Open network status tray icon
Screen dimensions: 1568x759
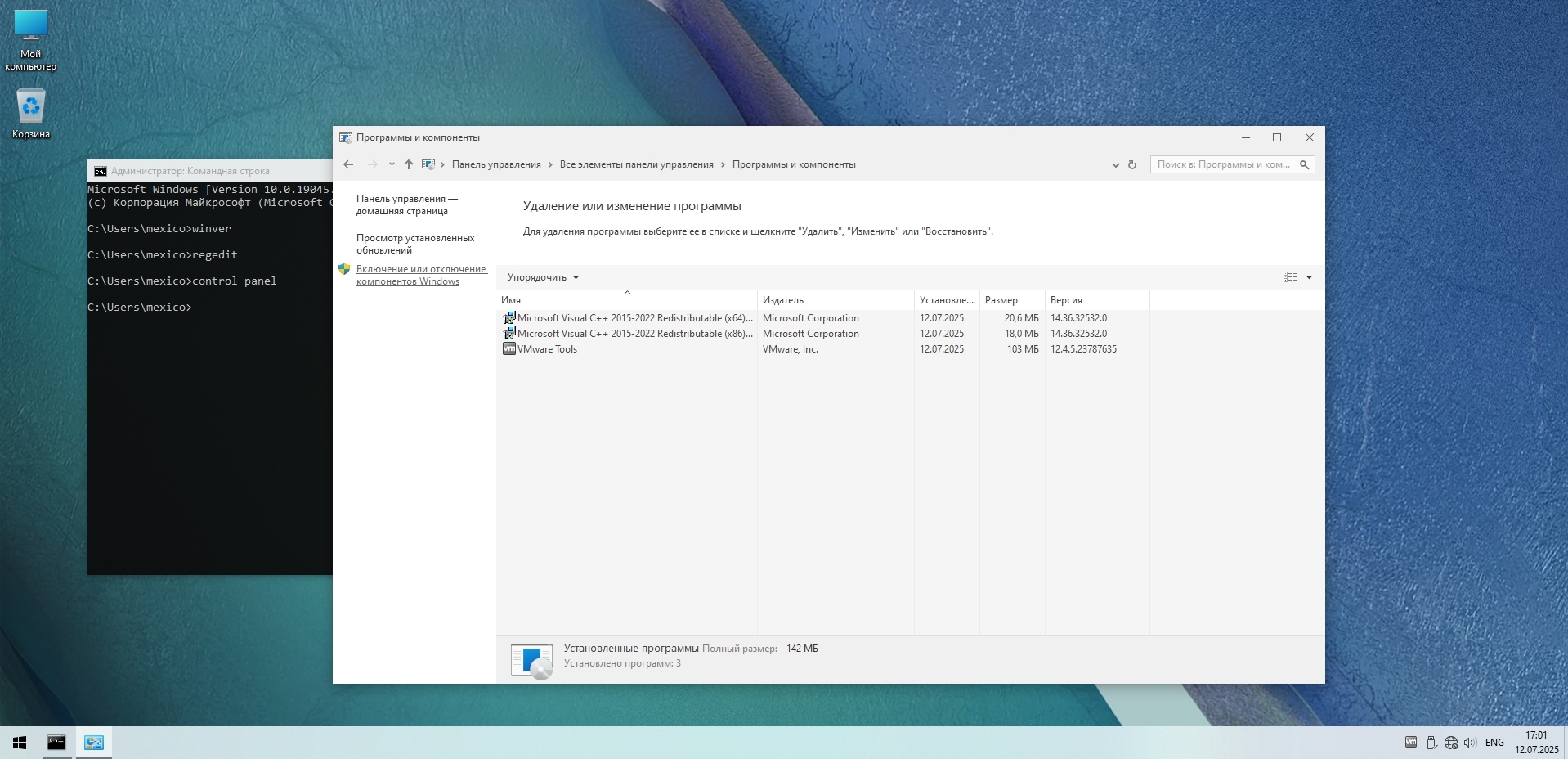(1451, 743)
